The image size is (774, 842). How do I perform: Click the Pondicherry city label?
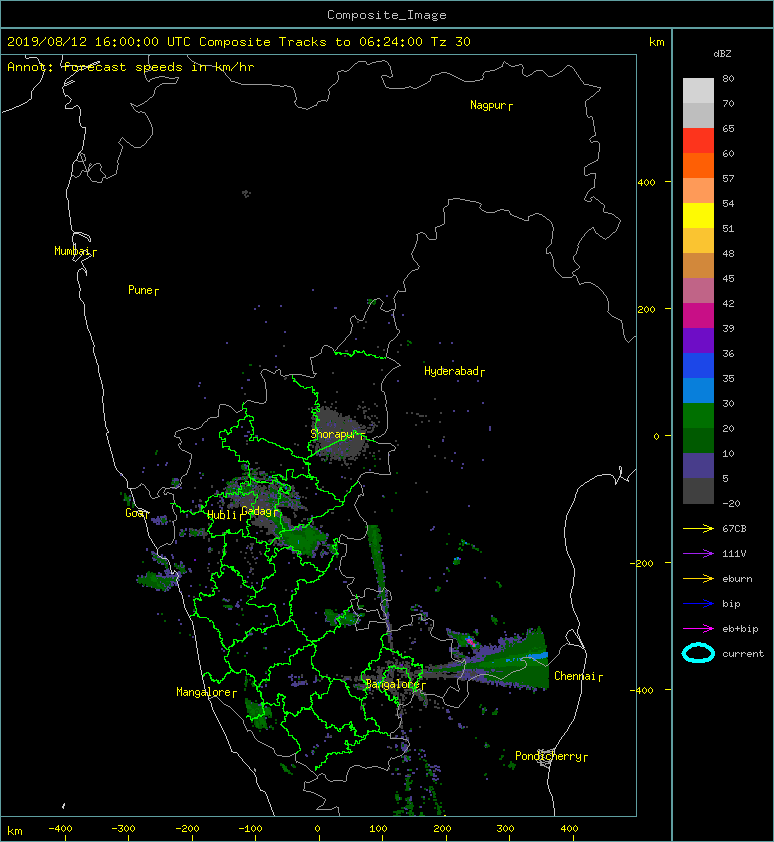point(551,757)
